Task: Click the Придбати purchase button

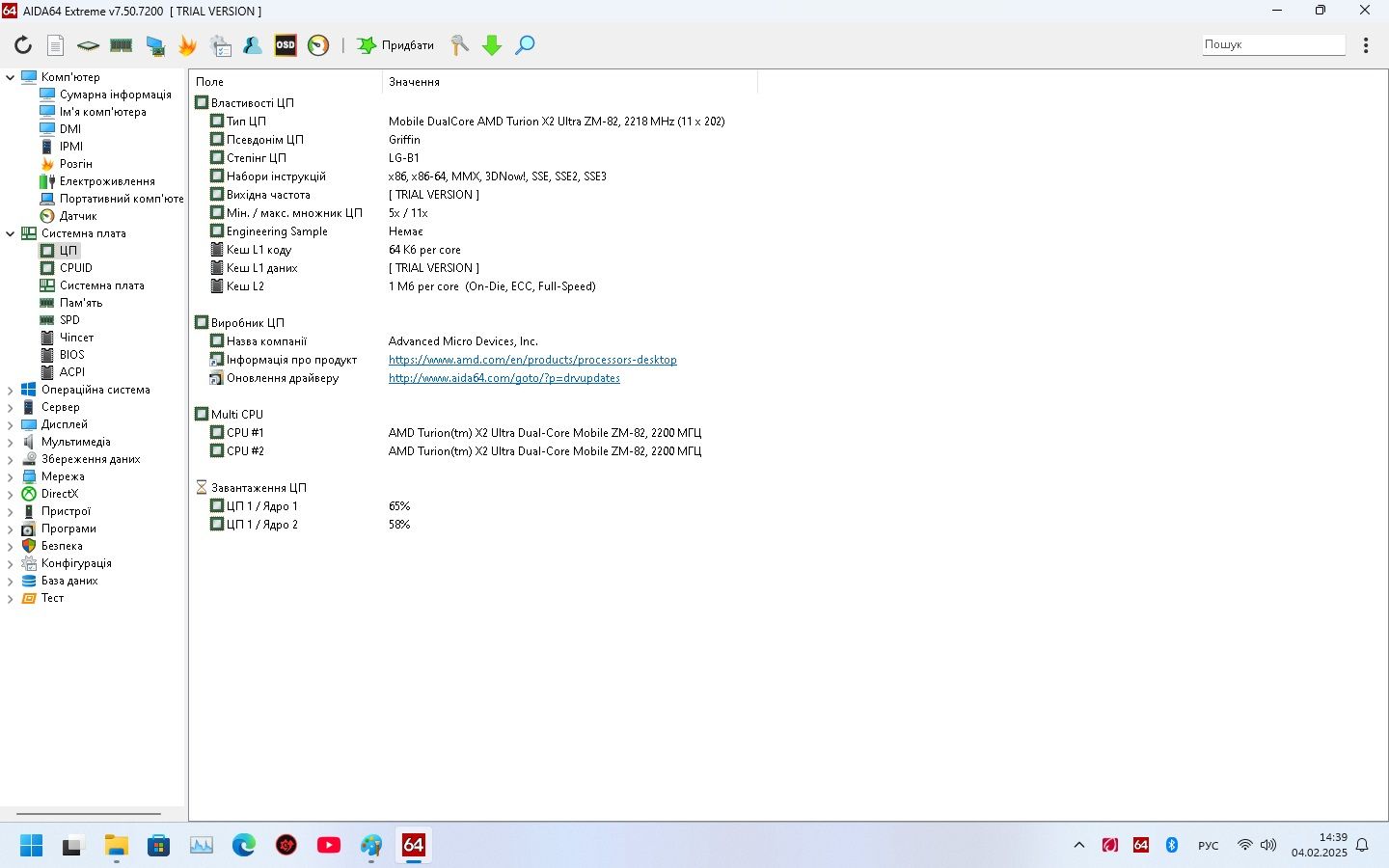Action: pyautogui.click(x=395, y=45)
